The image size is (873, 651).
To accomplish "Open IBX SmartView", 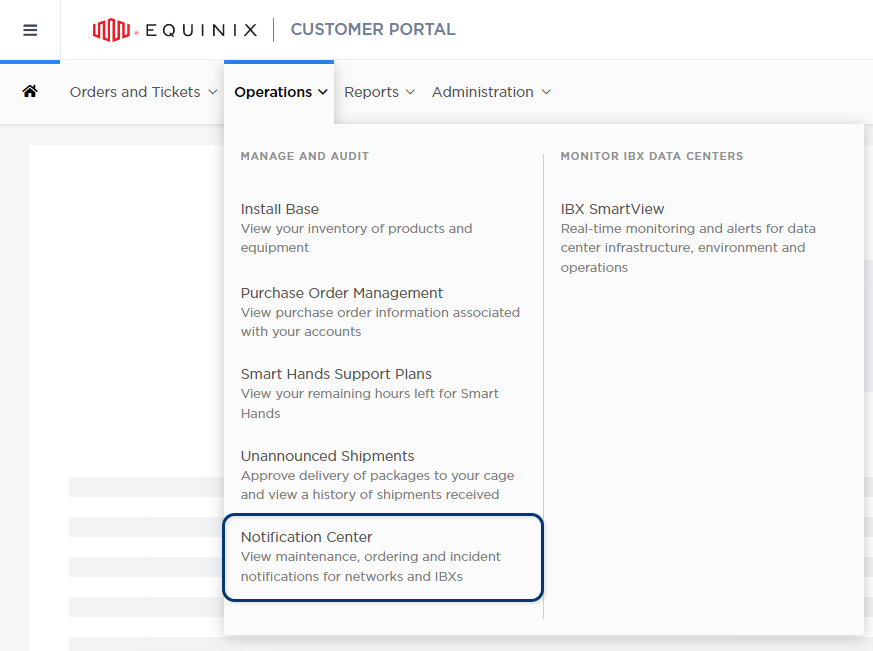I will (x=612, y=209).
